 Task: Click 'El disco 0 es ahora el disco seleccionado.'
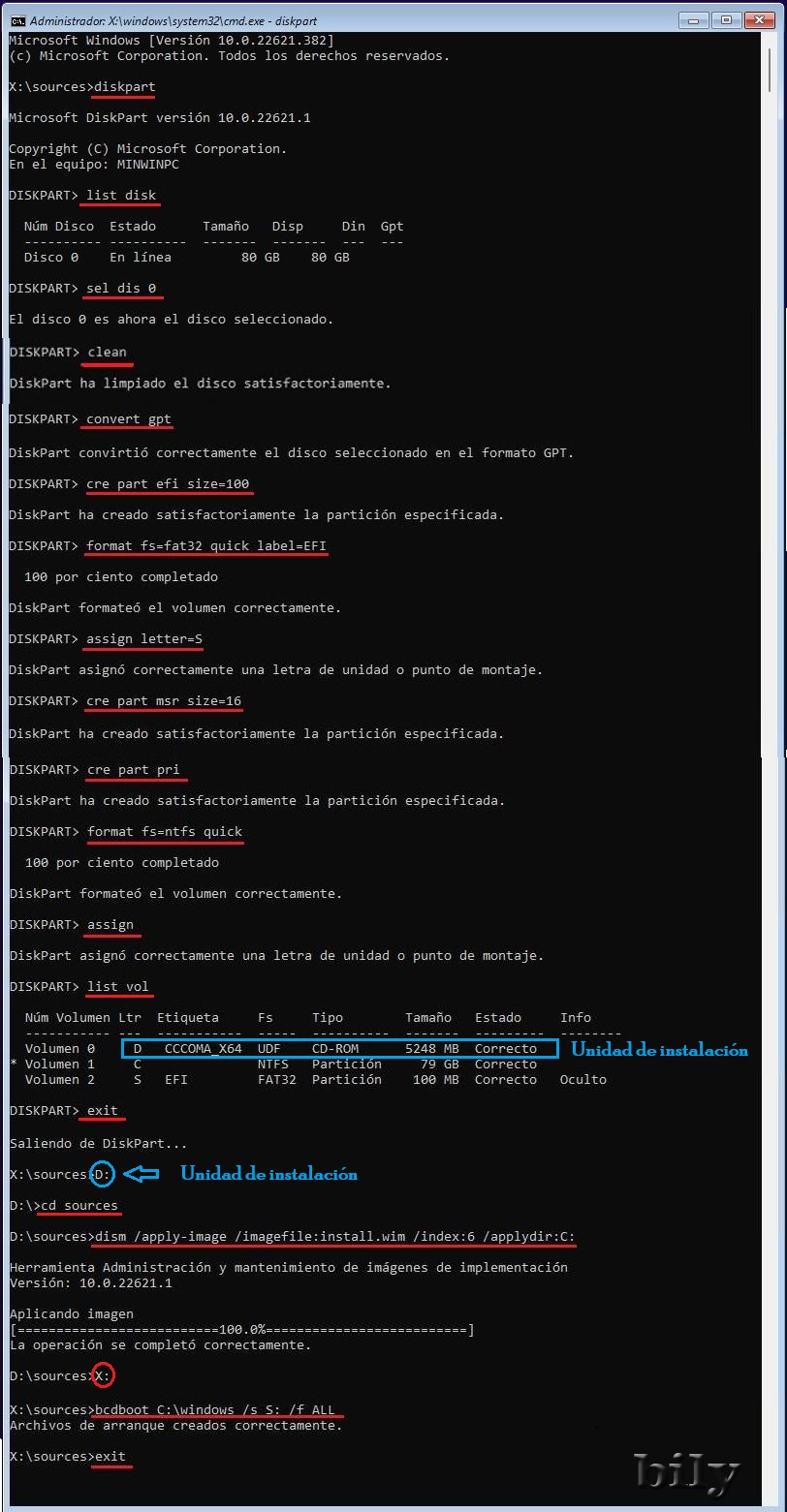(x=172, y=320)
